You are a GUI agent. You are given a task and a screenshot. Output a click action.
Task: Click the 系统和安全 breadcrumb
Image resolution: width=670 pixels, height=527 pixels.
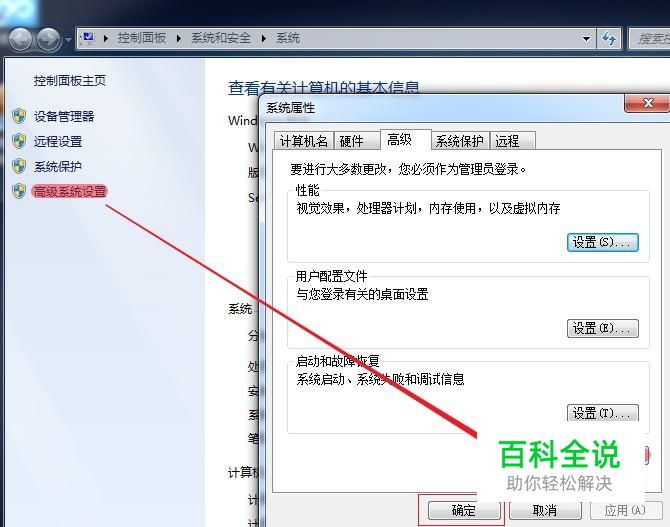pos(220,38)
